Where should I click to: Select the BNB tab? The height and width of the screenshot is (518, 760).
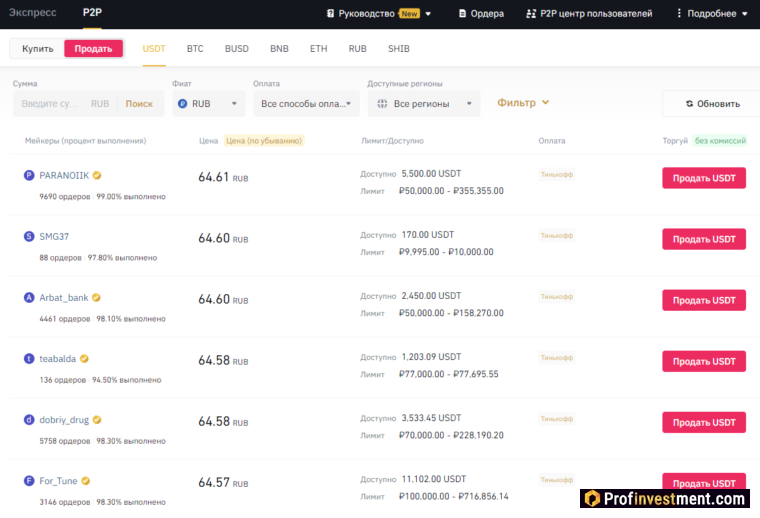(279, 48)
